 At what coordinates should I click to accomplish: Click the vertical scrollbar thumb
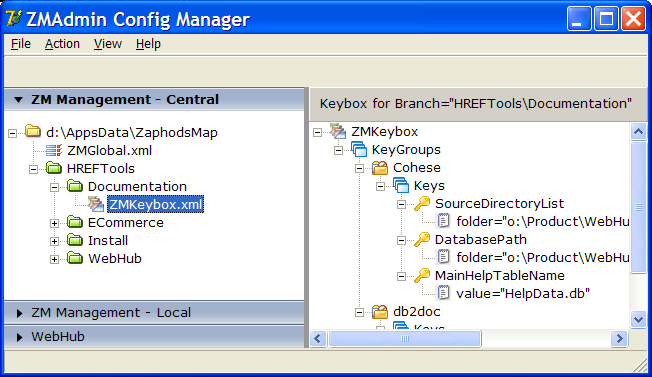(x=638, y=207)
